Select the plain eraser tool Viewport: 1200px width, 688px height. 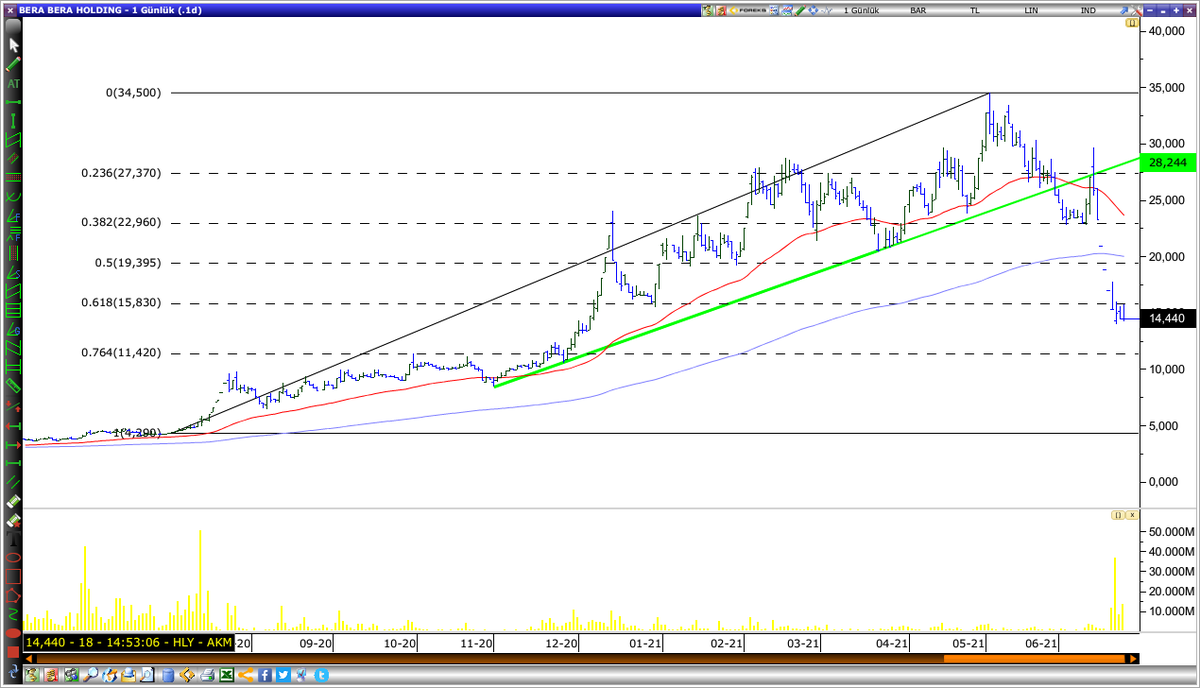point(14,501)
